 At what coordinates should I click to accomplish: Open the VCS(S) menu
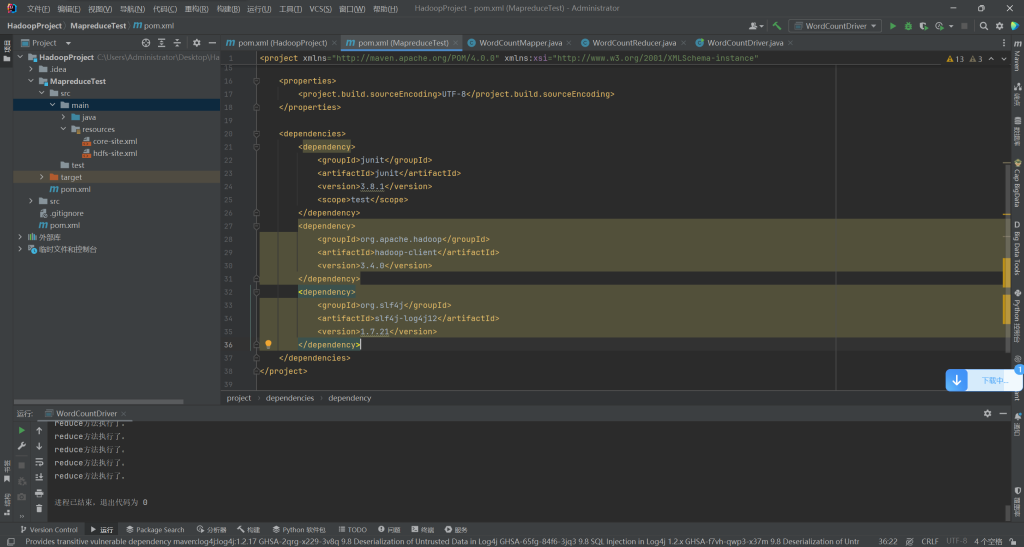click(320, 8)
